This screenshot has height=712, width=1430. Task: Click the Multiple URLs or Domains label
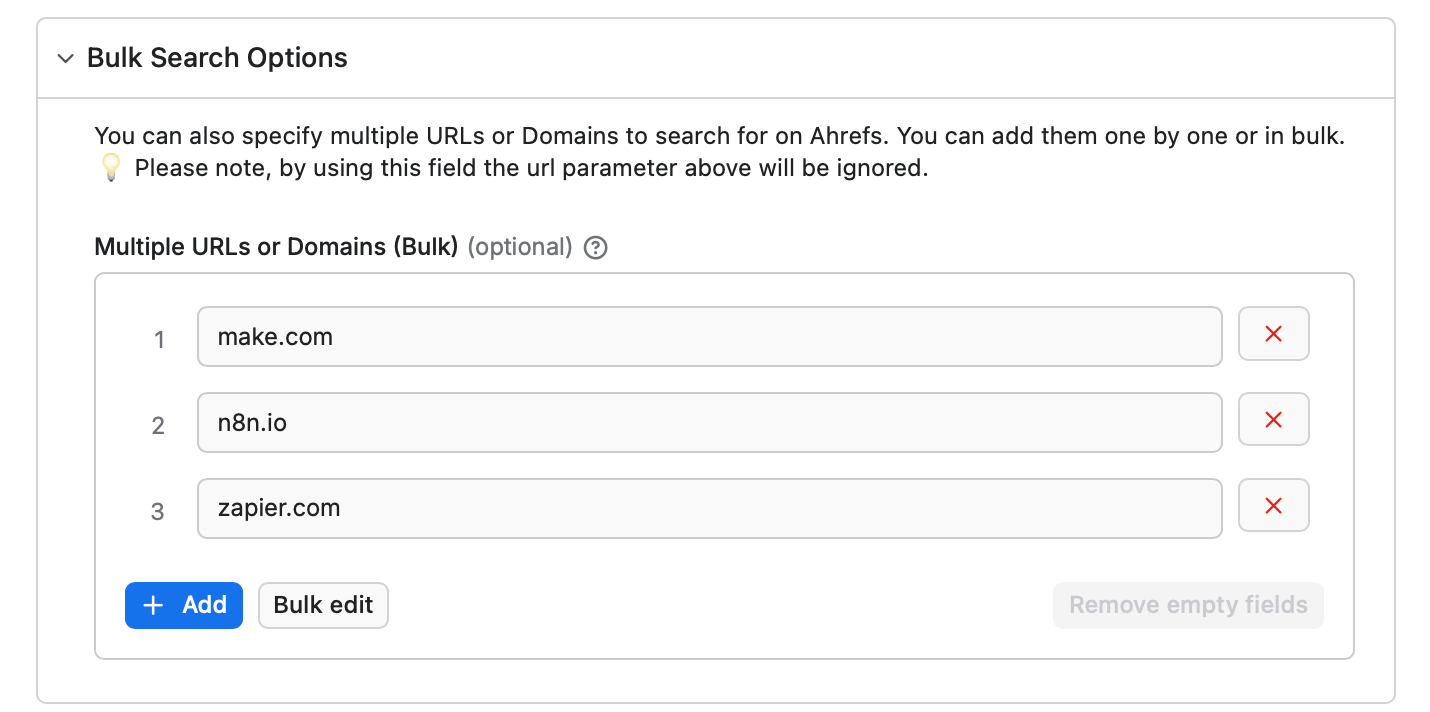(x=275, y=247)
